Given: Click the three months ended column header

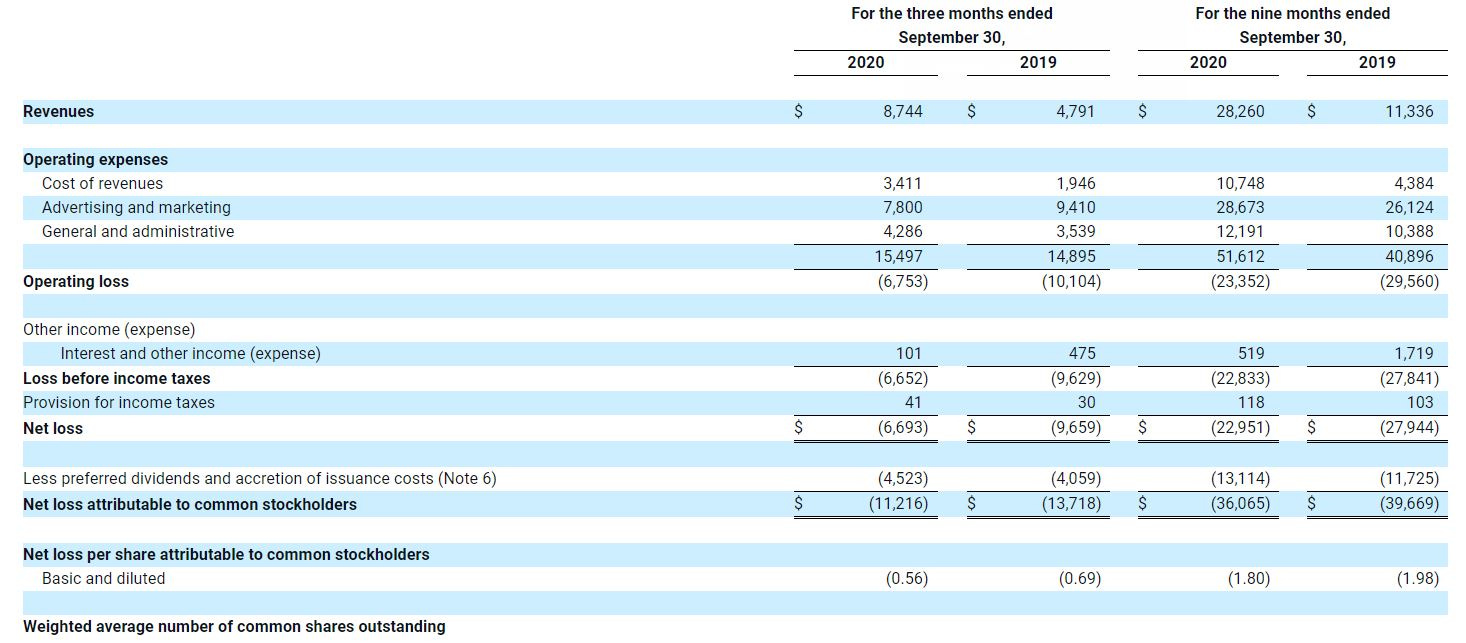Looking at the screenshot, I should tap(952, 25).
